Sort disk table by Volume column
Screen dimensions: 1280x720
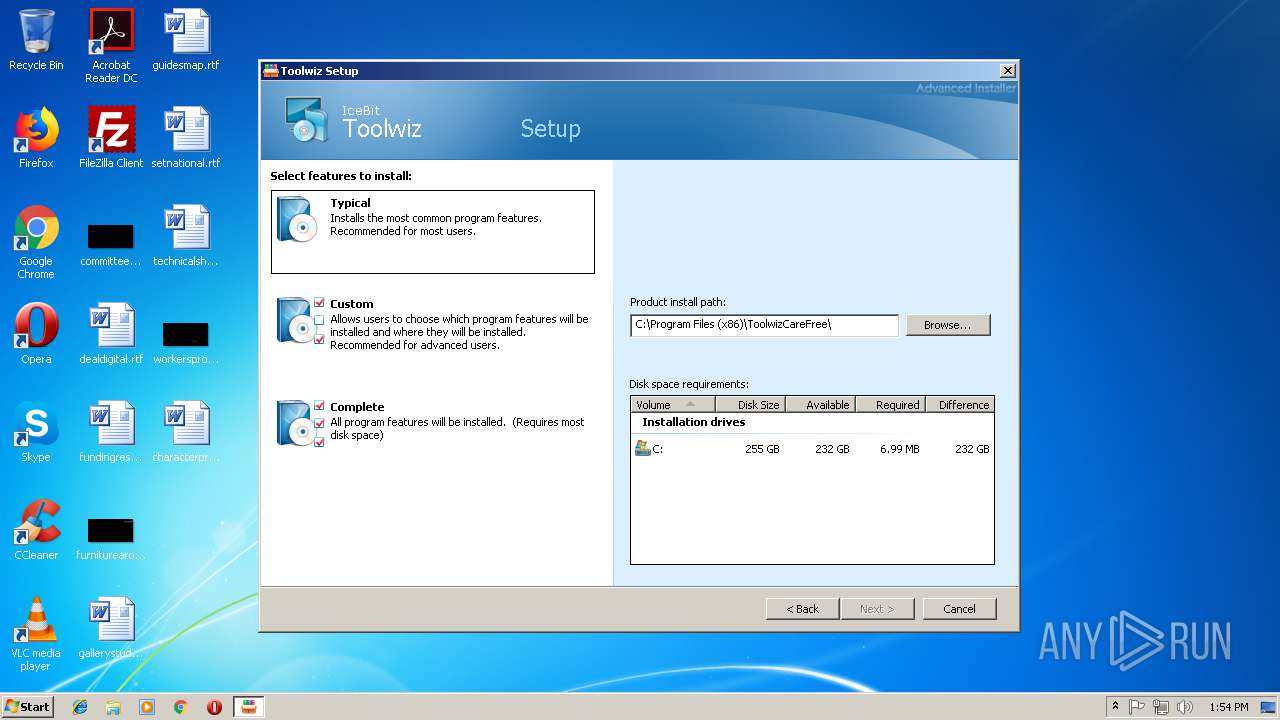(x=673, y=405)
